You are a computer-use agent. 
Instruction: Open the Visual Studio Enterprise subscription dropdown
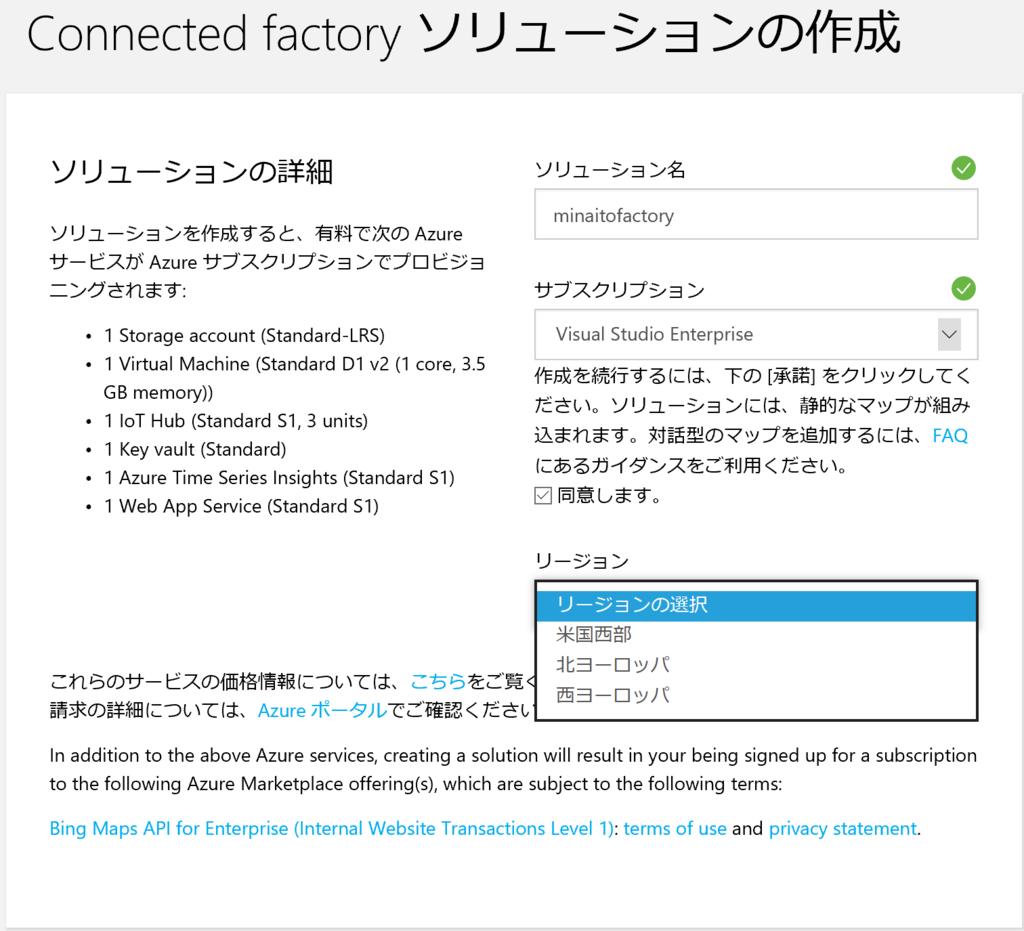click(x=756, y=334)
